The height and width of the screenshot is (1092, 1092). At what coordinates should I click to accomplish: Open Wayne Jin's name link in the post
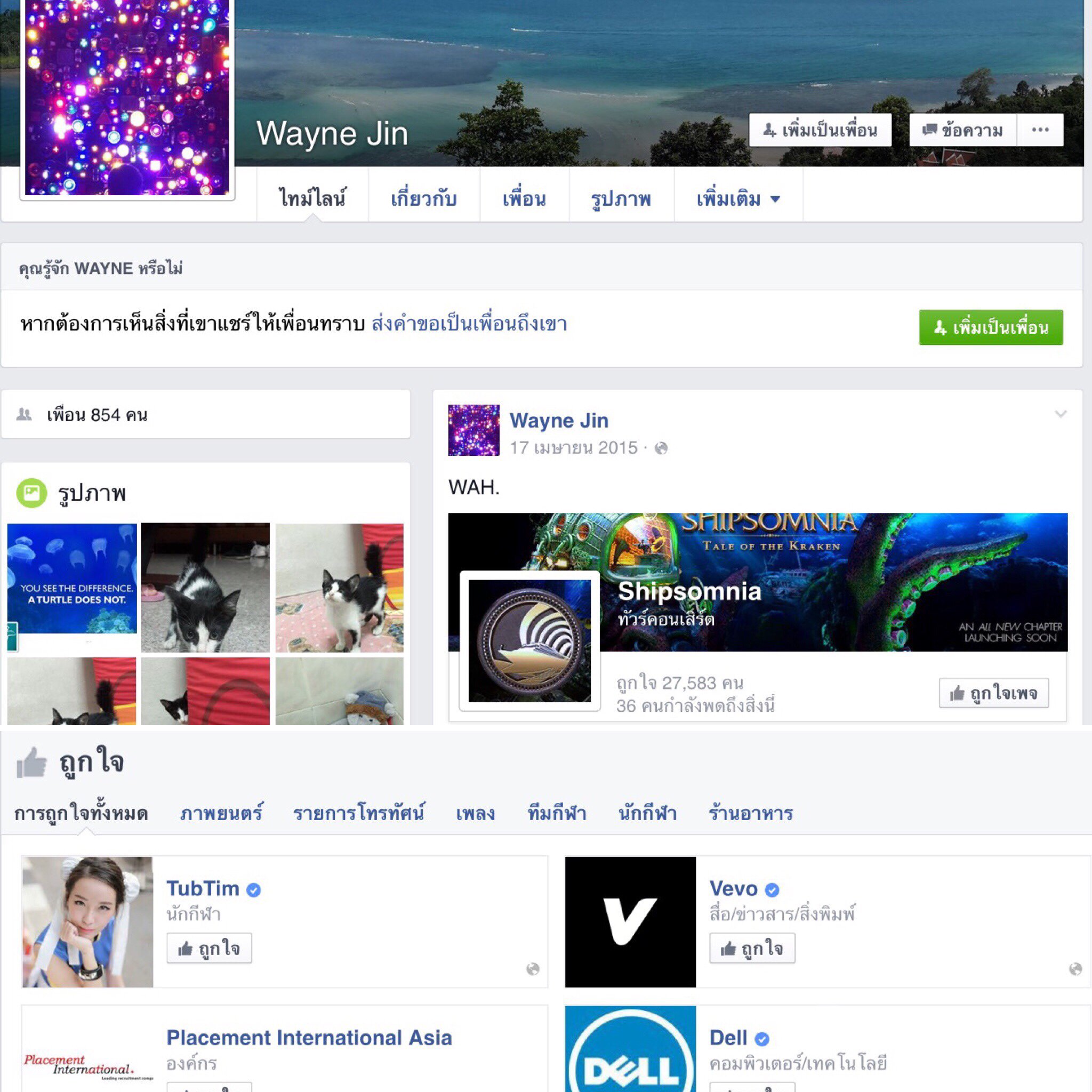click(559, 421)
